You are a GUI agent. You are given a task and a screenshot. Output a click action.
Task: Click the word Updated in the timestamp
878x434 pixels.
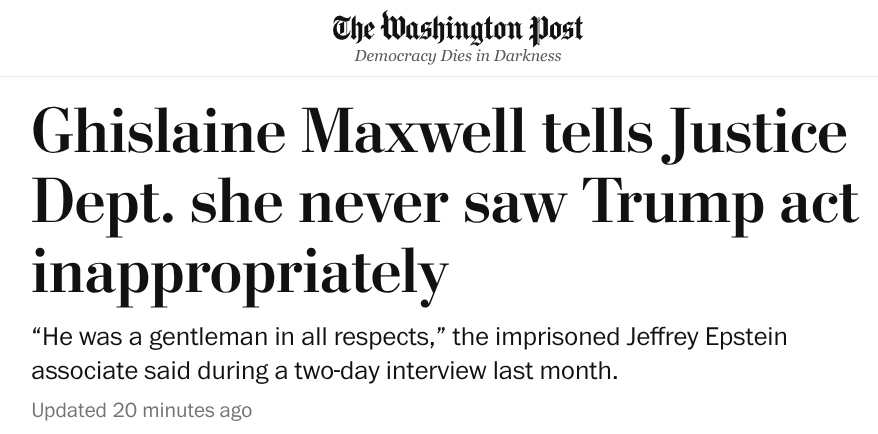(x=68, y=410)
